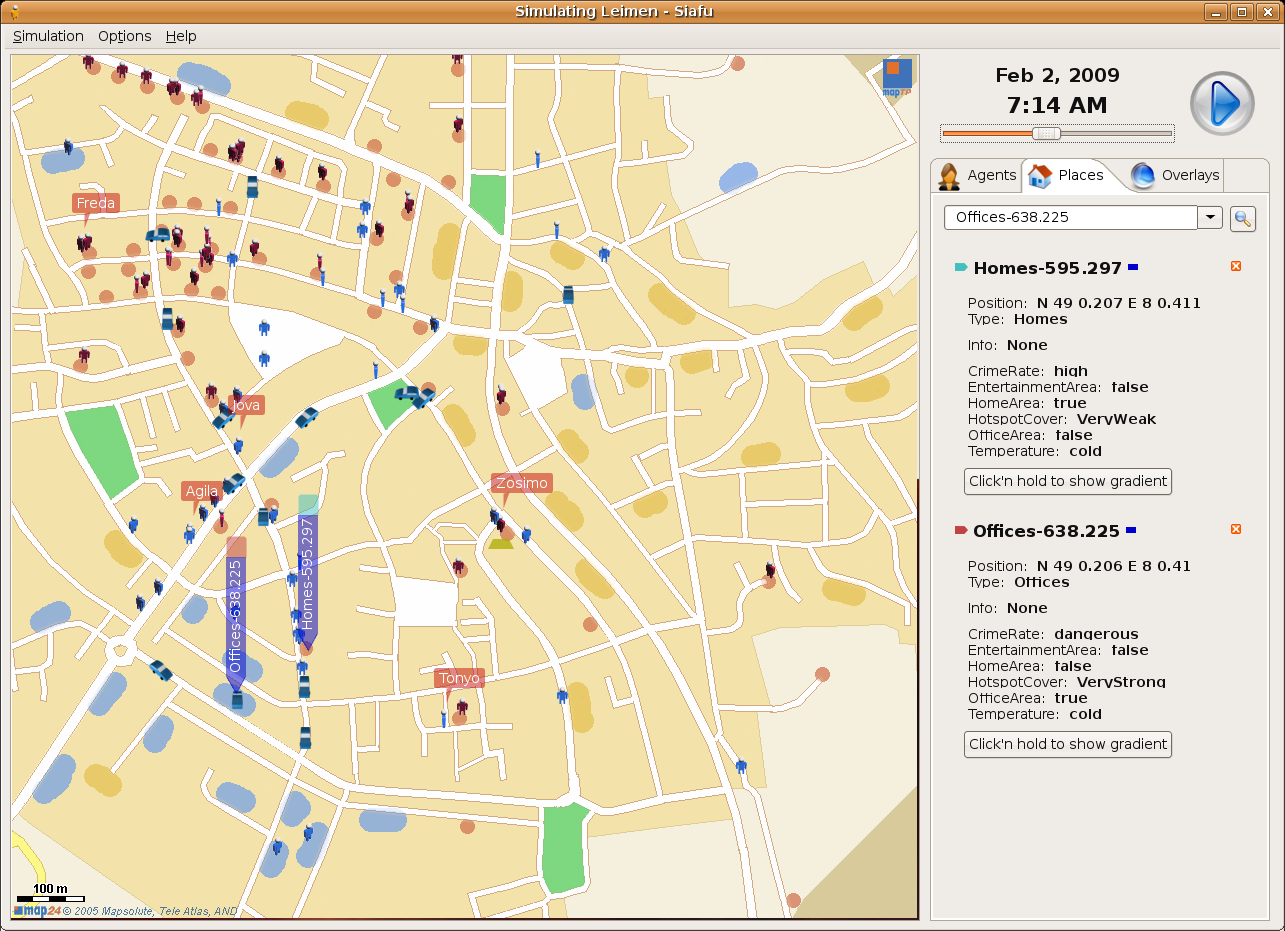Viewport: 1285px width, 931px height.
Task: Click the date text Feb 2, 2009
Action: pos(1058,75)
